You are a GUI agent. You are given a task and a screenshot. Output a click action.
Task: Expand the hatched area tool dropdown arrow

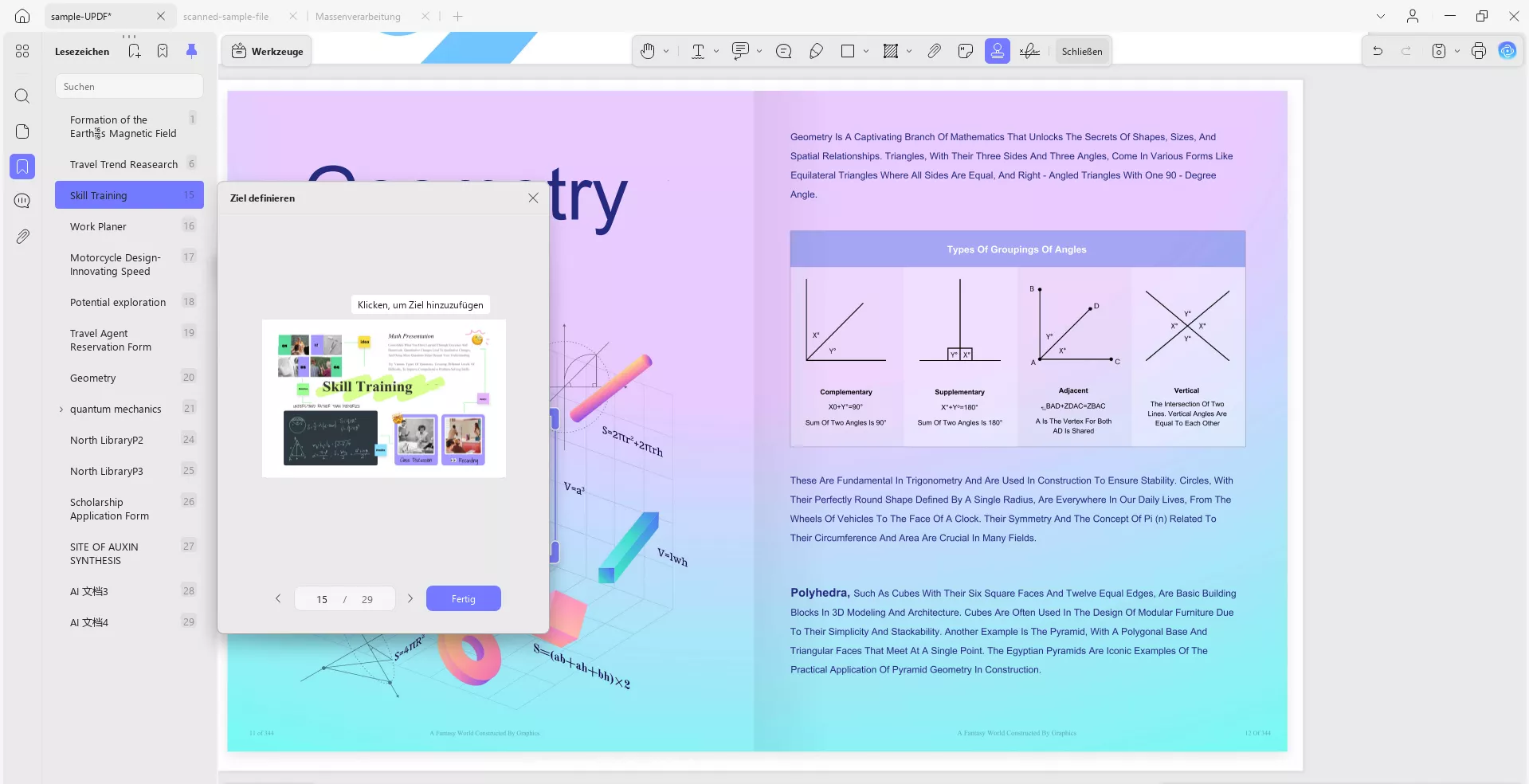click(x=909, y=51)
